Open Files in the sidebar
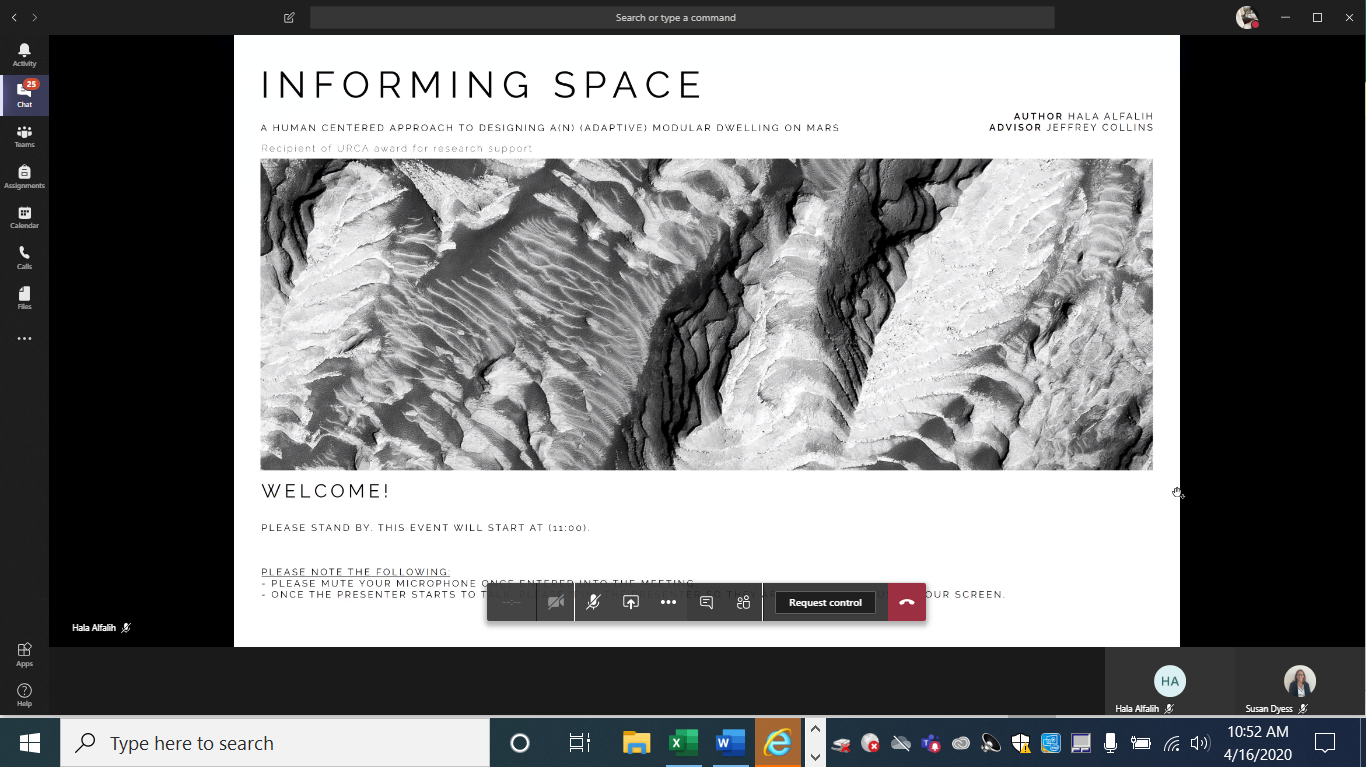This screenshot has width=1366, height=767. [x=24, y=298]
